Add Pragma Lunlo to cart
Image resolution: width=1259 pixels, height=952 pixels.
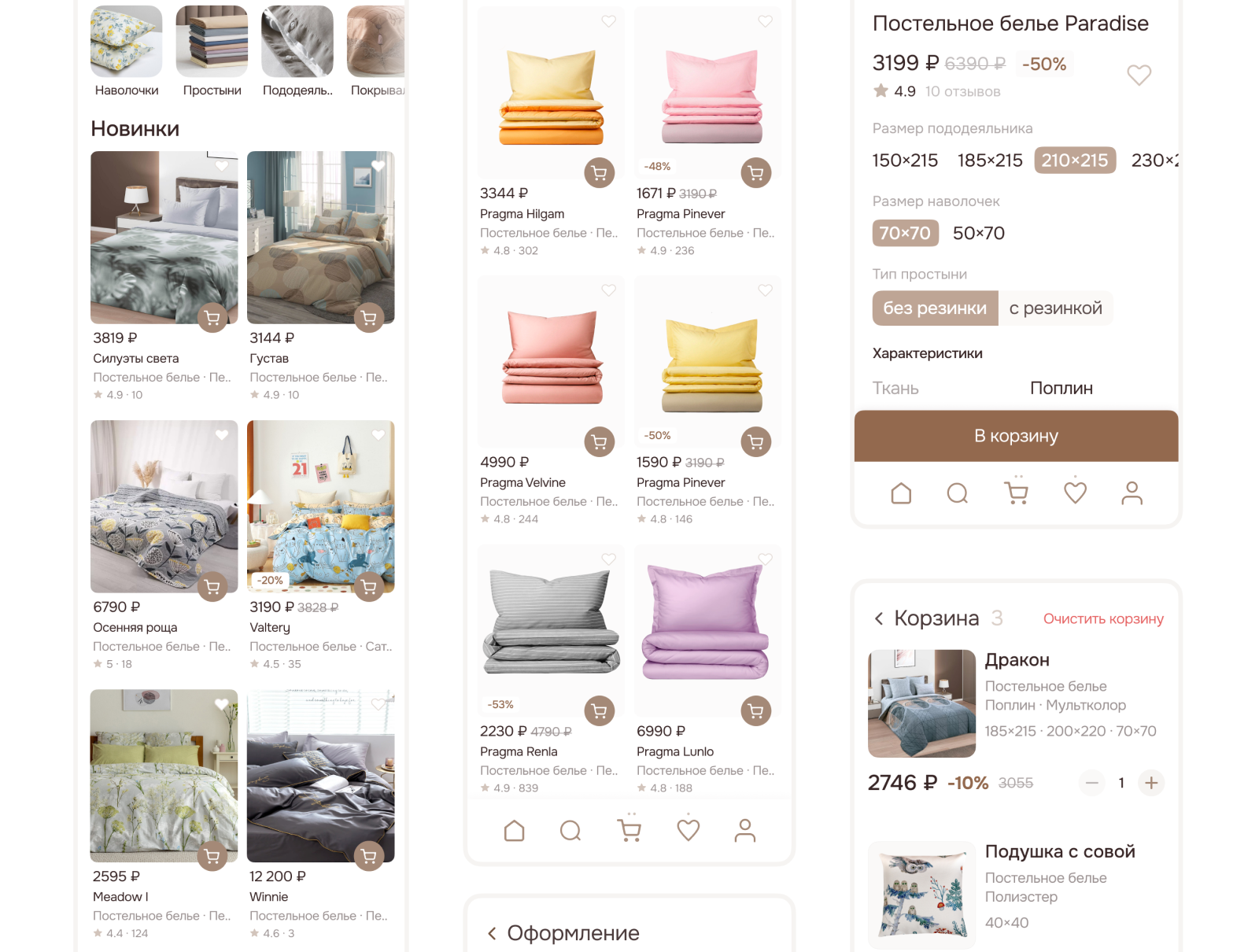pyautogui.click(x=756, y=711)
